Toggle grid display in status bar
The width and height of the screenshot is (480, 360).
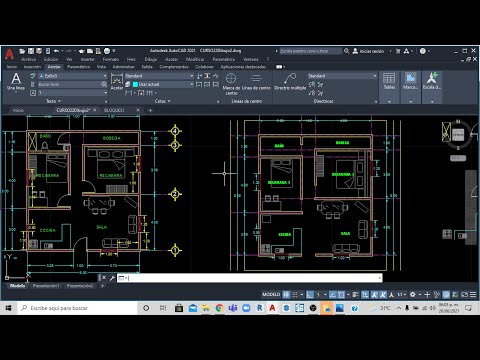tap(286, 294)
